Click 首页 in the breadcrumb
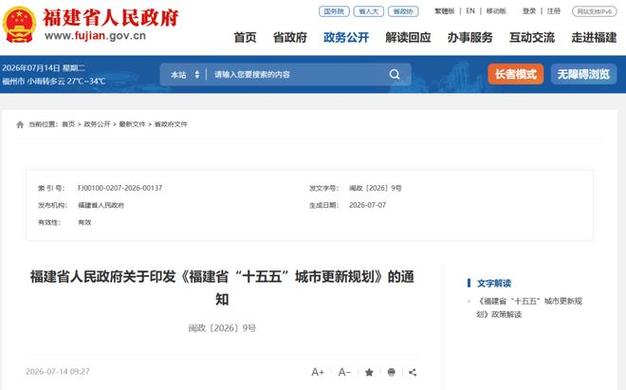626x390 pixels. pos(68,125)
